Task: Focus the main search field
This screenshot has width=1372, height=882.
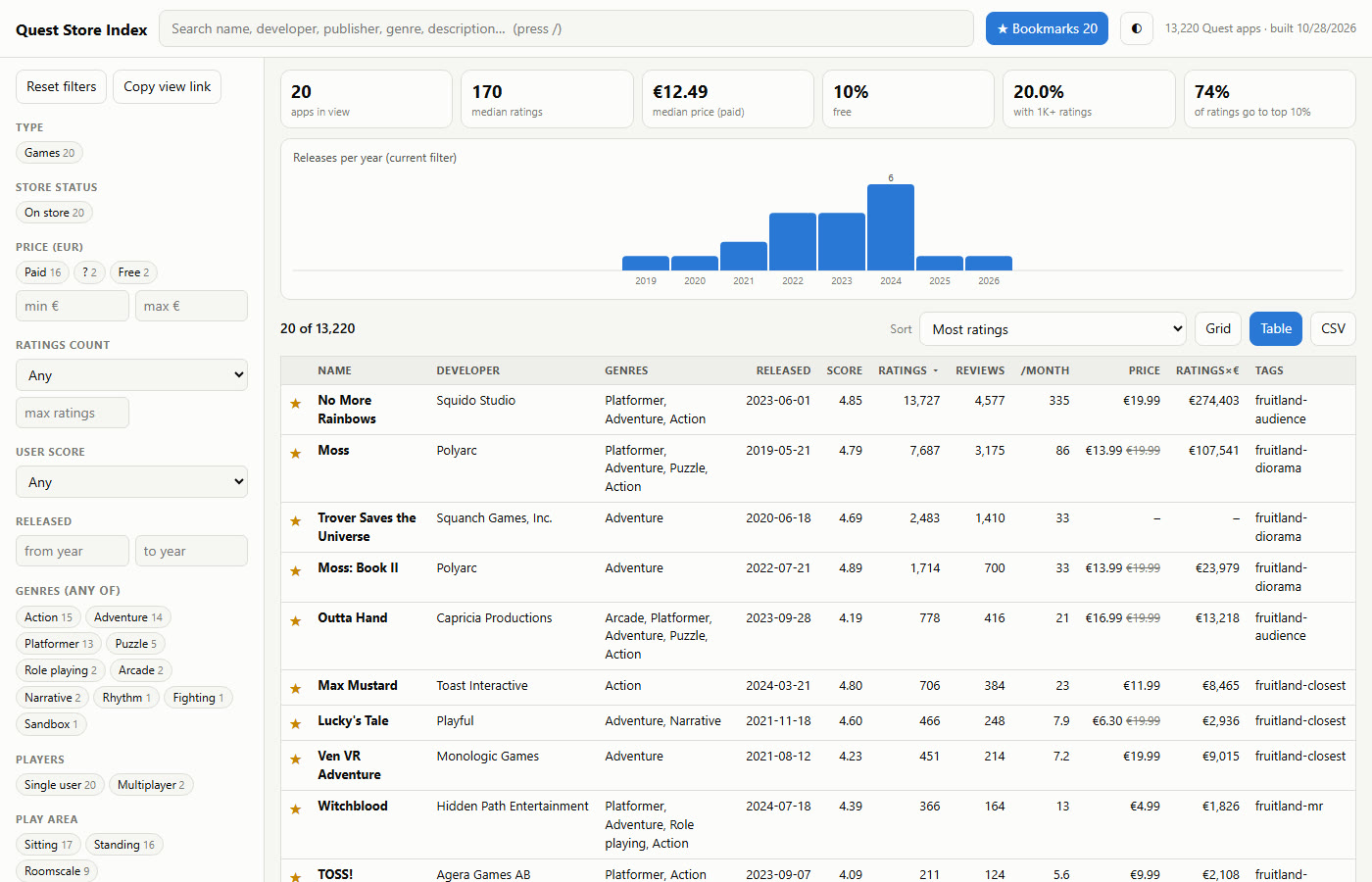Action: click(566, 28)
